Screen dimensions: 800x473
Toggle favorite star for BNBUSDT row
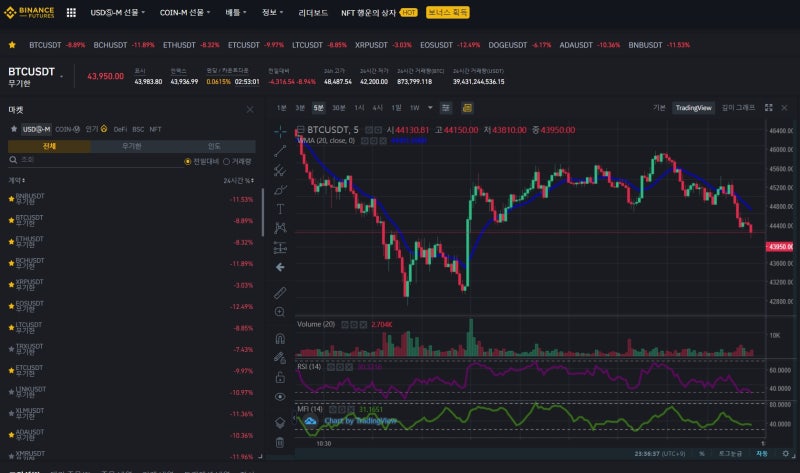click(11, 199)
